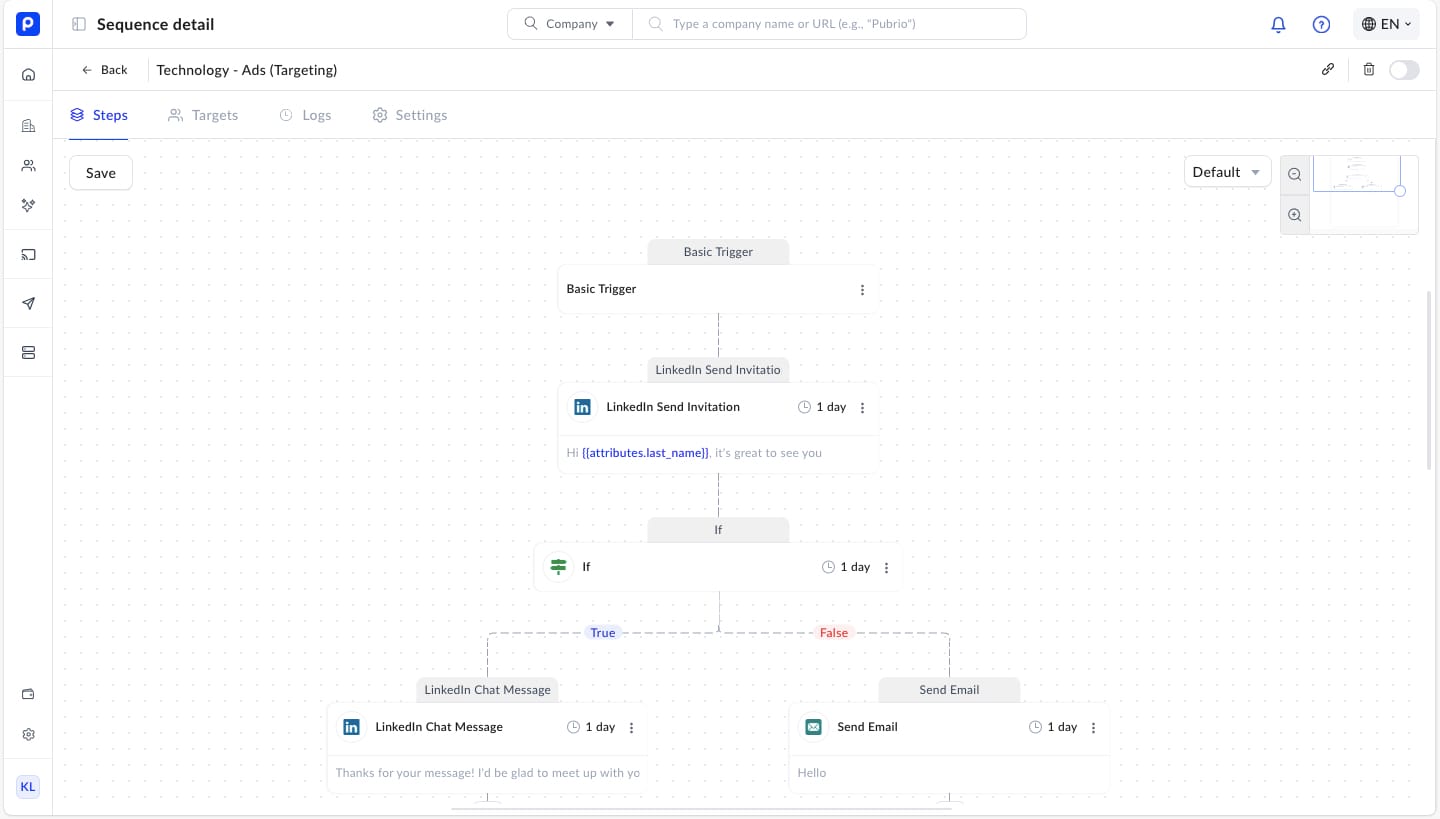1440x819 pixels.
Task: Click the Save button
Action: (x=101, y=173)
